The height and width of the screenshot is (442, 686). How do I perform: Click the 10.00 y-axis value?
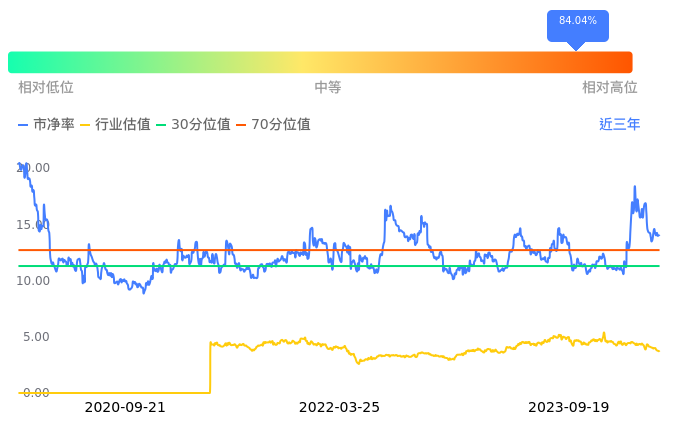pyautogui.click(x=34, y=280)
